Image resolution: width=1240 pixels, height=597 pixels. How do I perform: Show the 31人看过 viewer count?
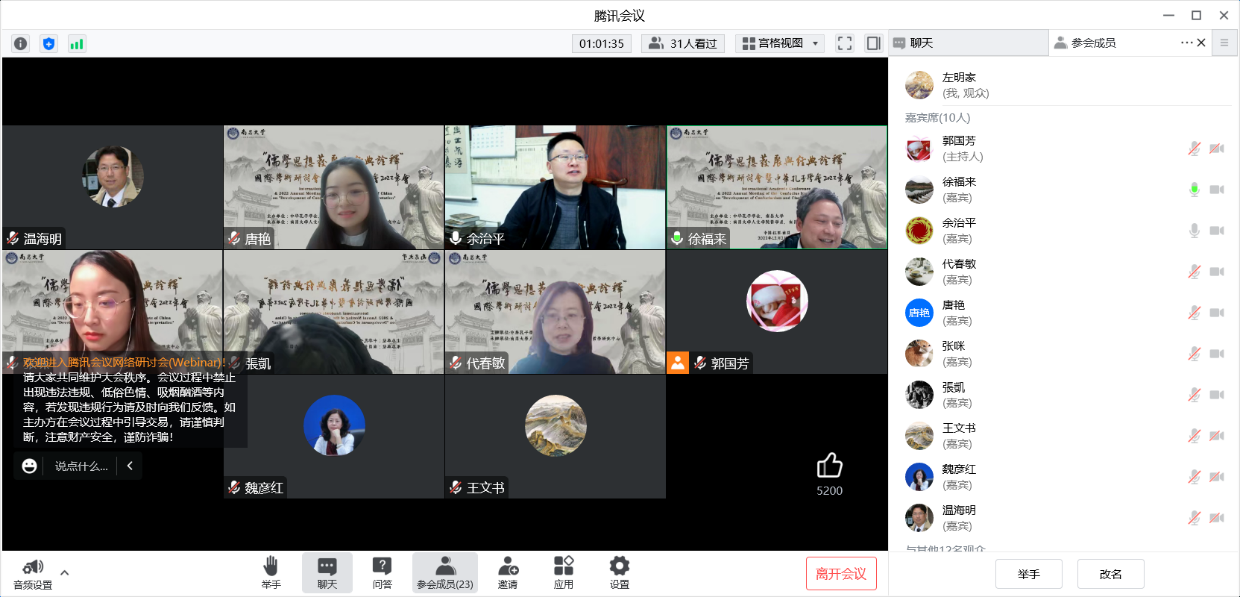point(684,43)
